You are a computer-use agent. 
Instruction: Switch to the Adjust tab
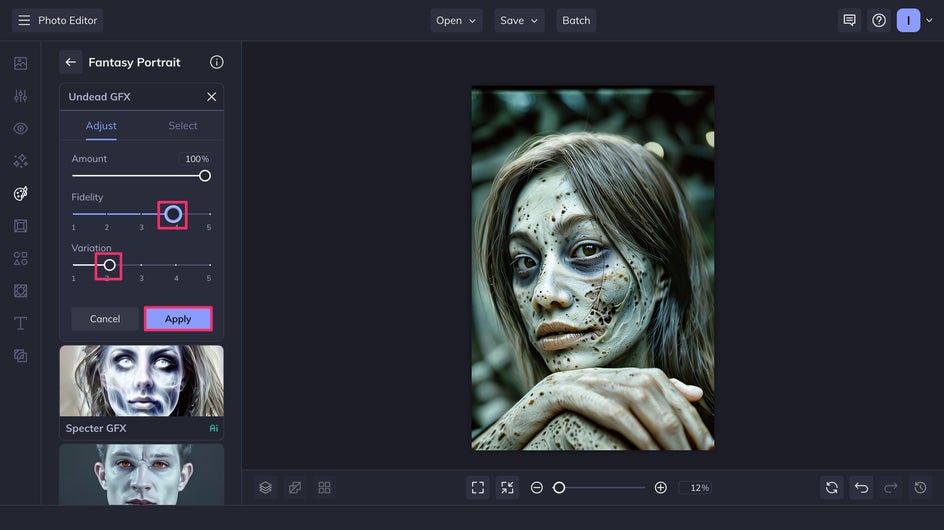pos(101,125)
